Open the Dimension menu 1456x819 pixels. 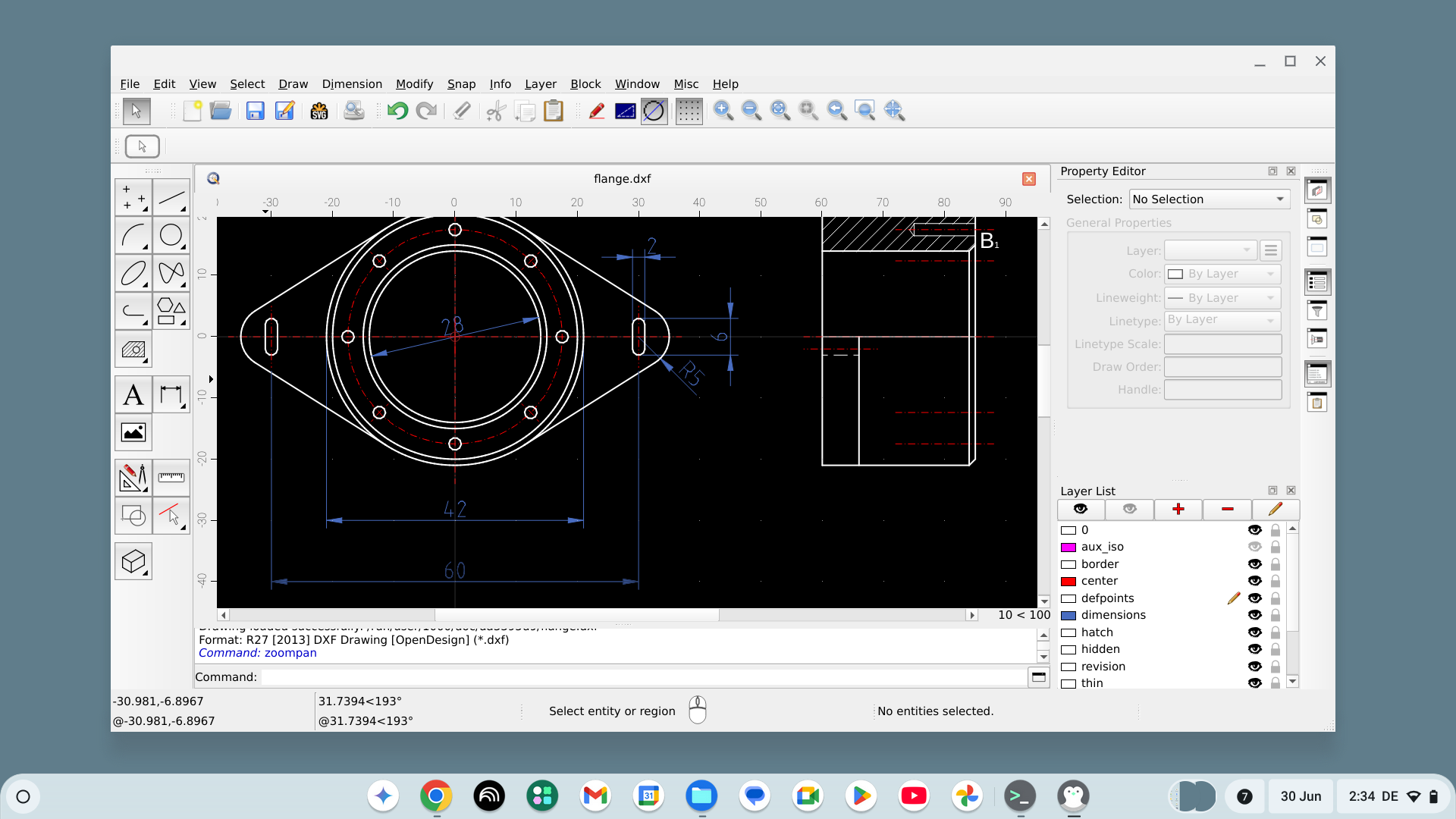pyautogui.click(x=352, y=84)
